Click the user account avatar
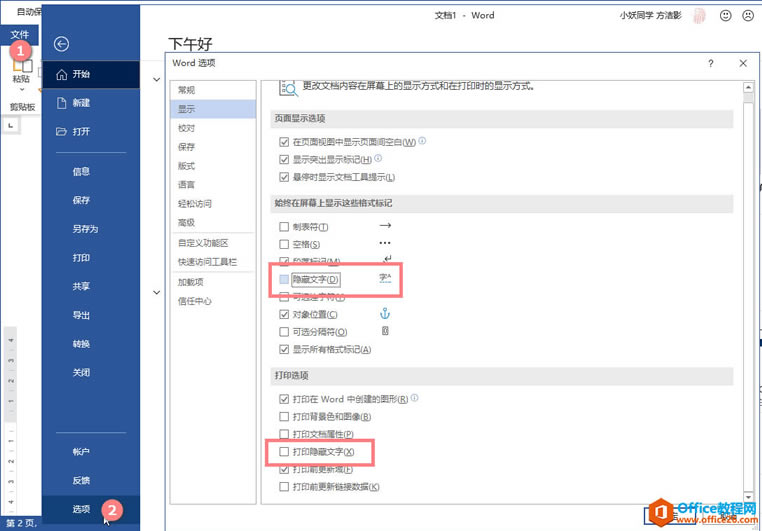Screen dimensions: 762x531 coord(699,16)
